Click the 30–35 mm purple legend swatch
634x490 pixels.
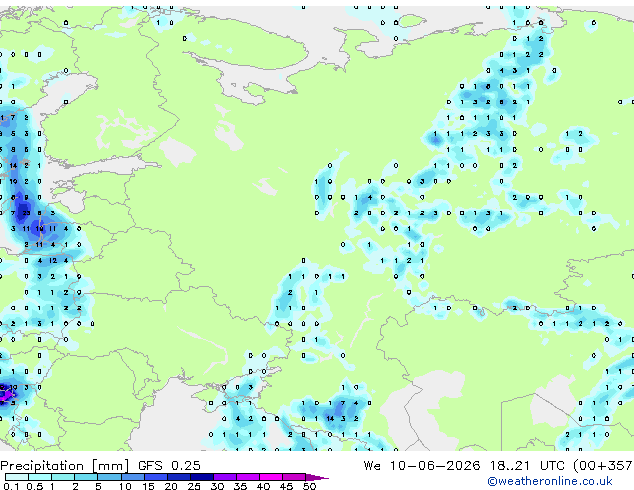[225, 477]
